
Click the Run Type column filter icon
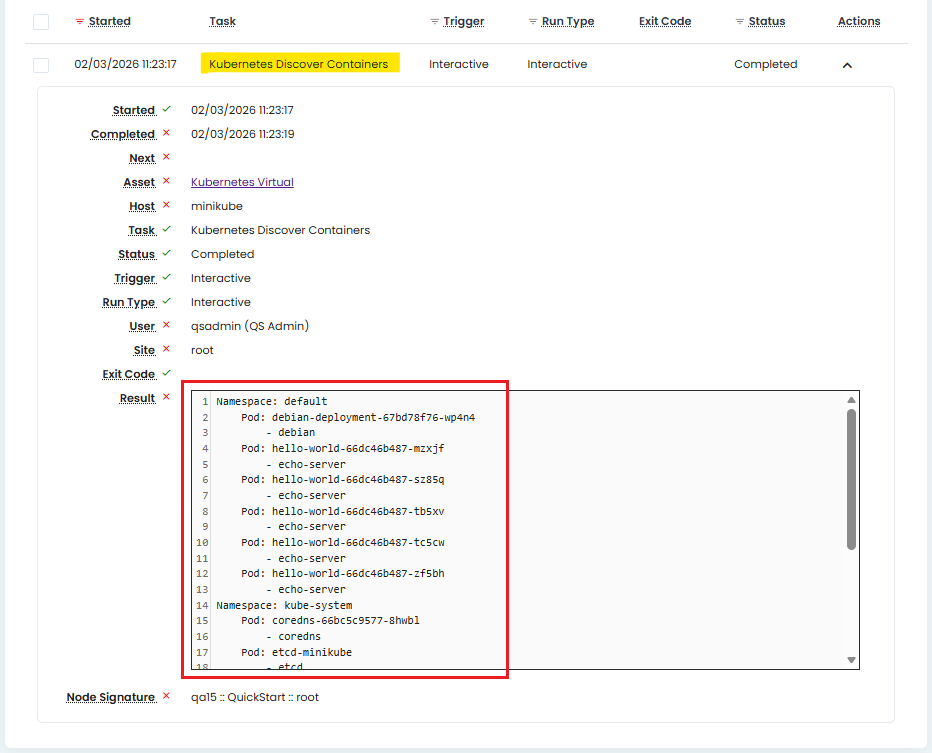point(532,21)
